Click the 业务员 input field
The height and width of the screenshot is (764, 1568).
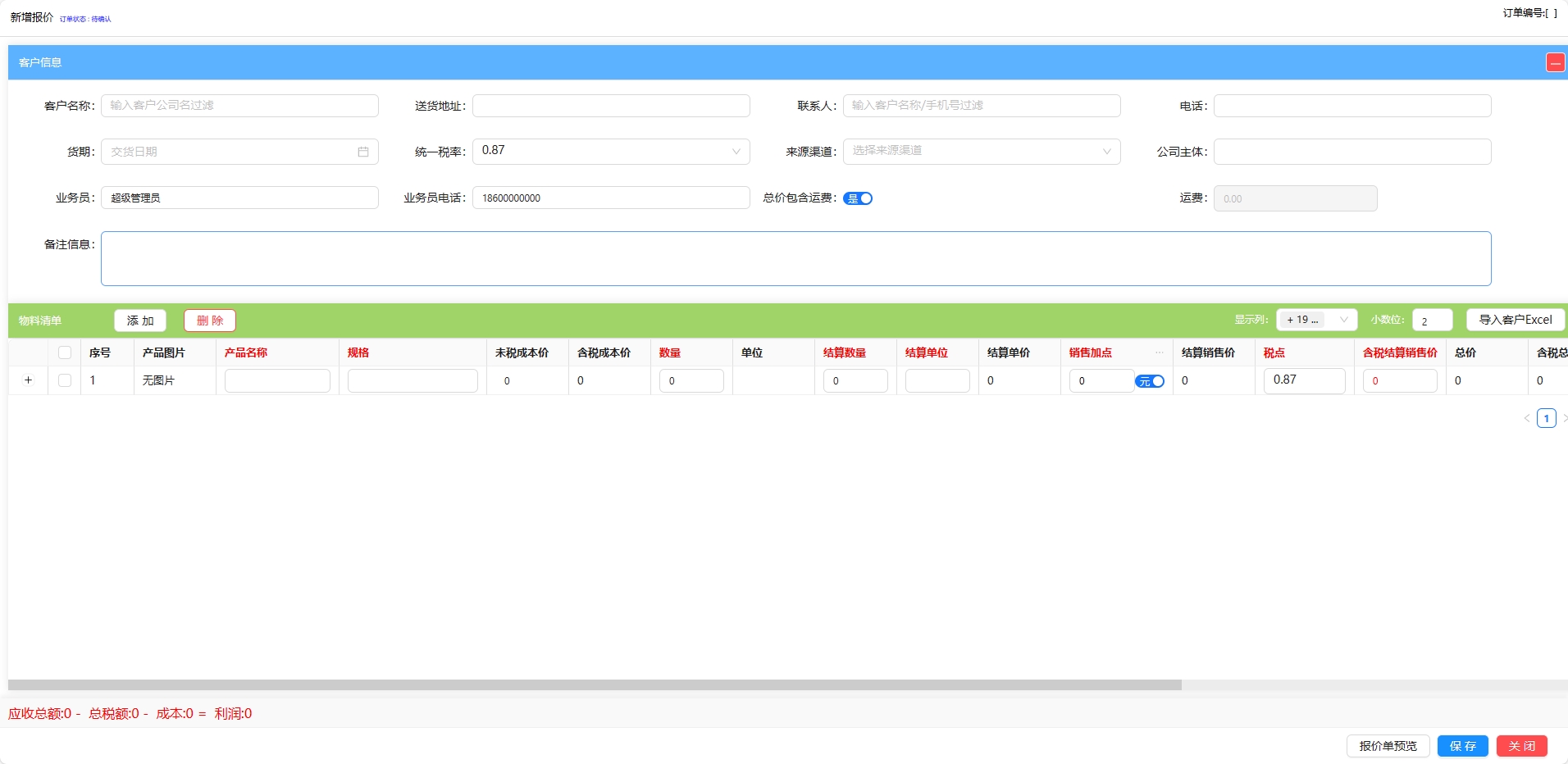click(x=239, y=198)
